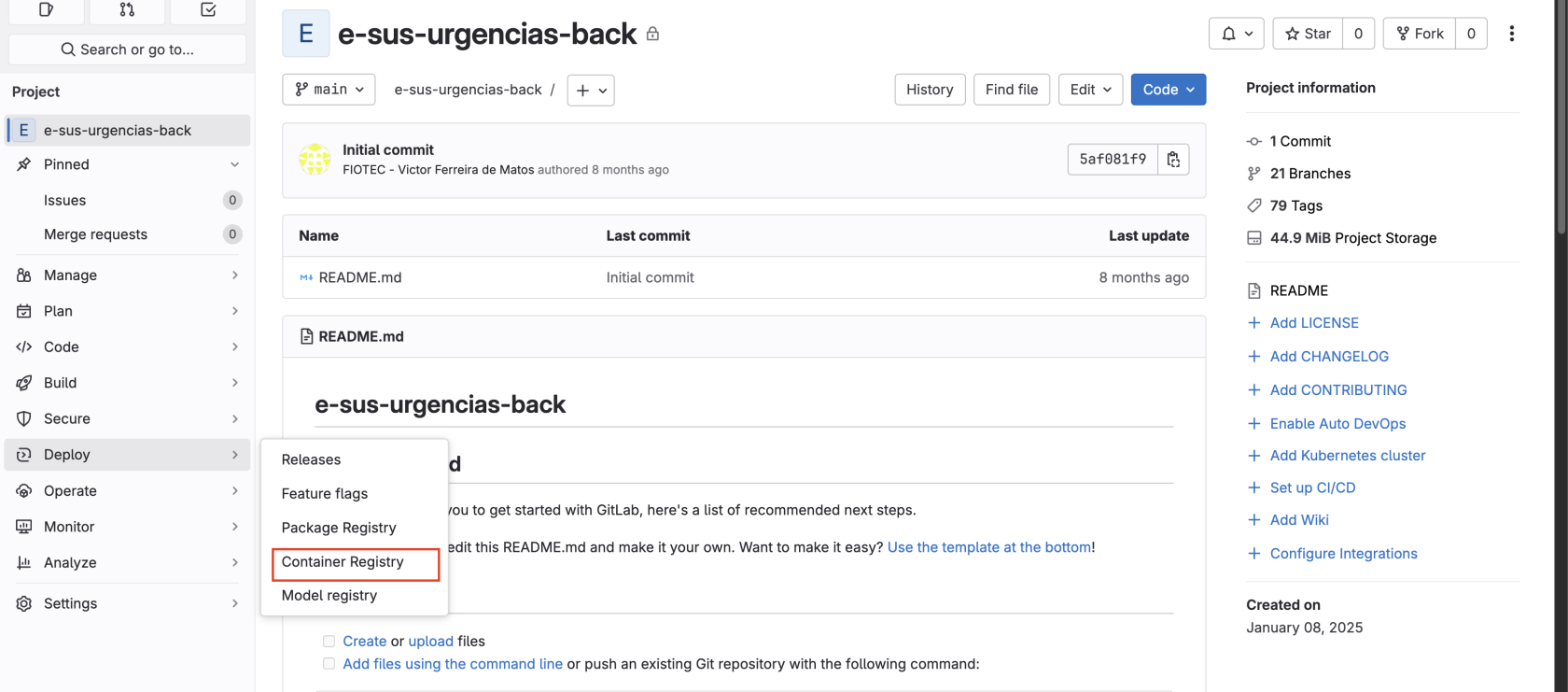Open the Edit dropdown
Viewport: 1568px width, 692px height.
tap(1090, 90)
